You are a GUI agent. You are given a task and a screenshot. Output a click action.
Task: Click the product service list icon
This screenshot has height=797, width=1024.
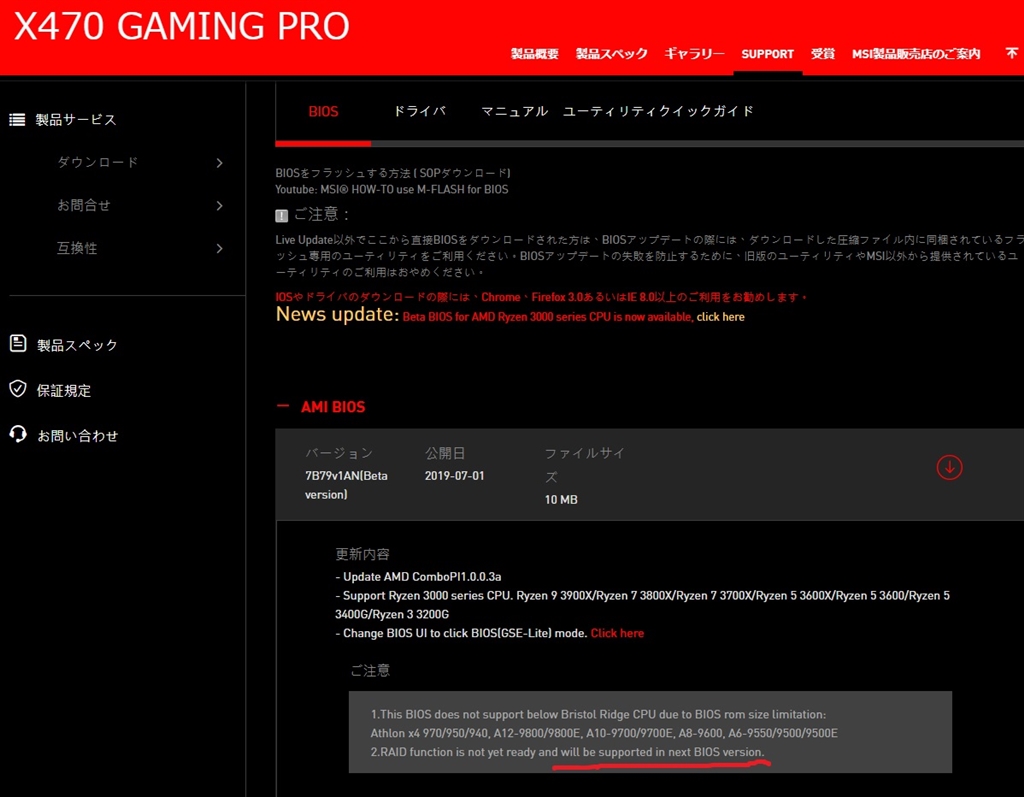[17, 120]
